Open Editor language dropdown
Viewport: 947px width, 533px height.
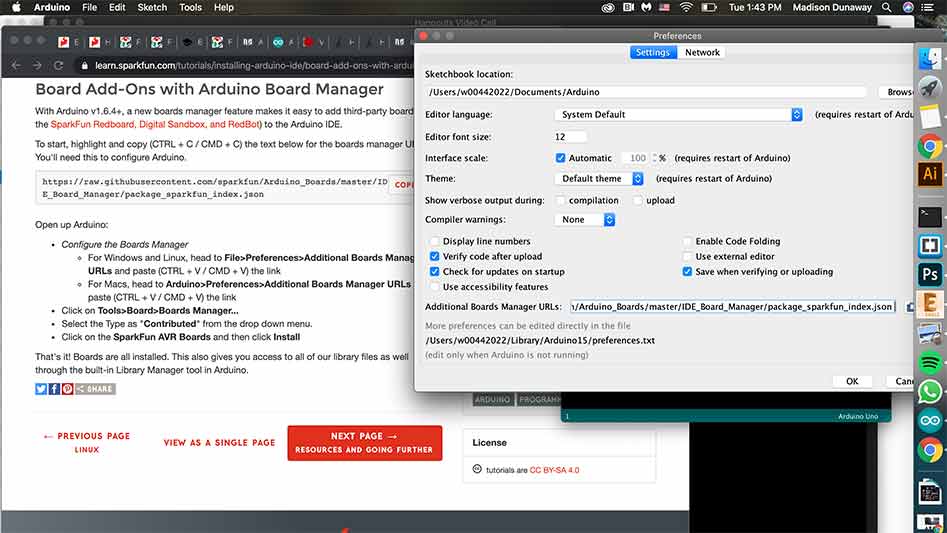tap(678, 115)
